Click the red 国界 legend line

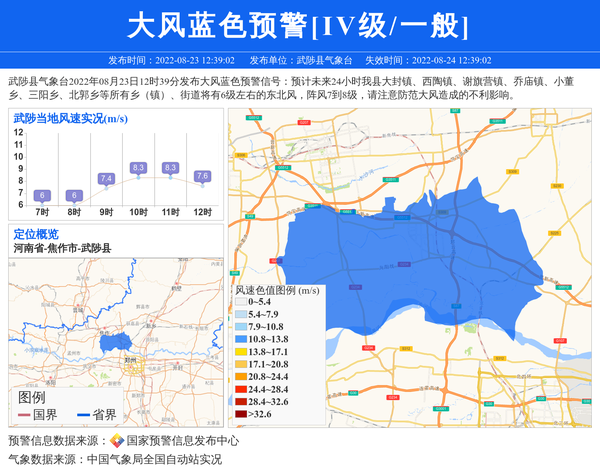tap(25, 415)
